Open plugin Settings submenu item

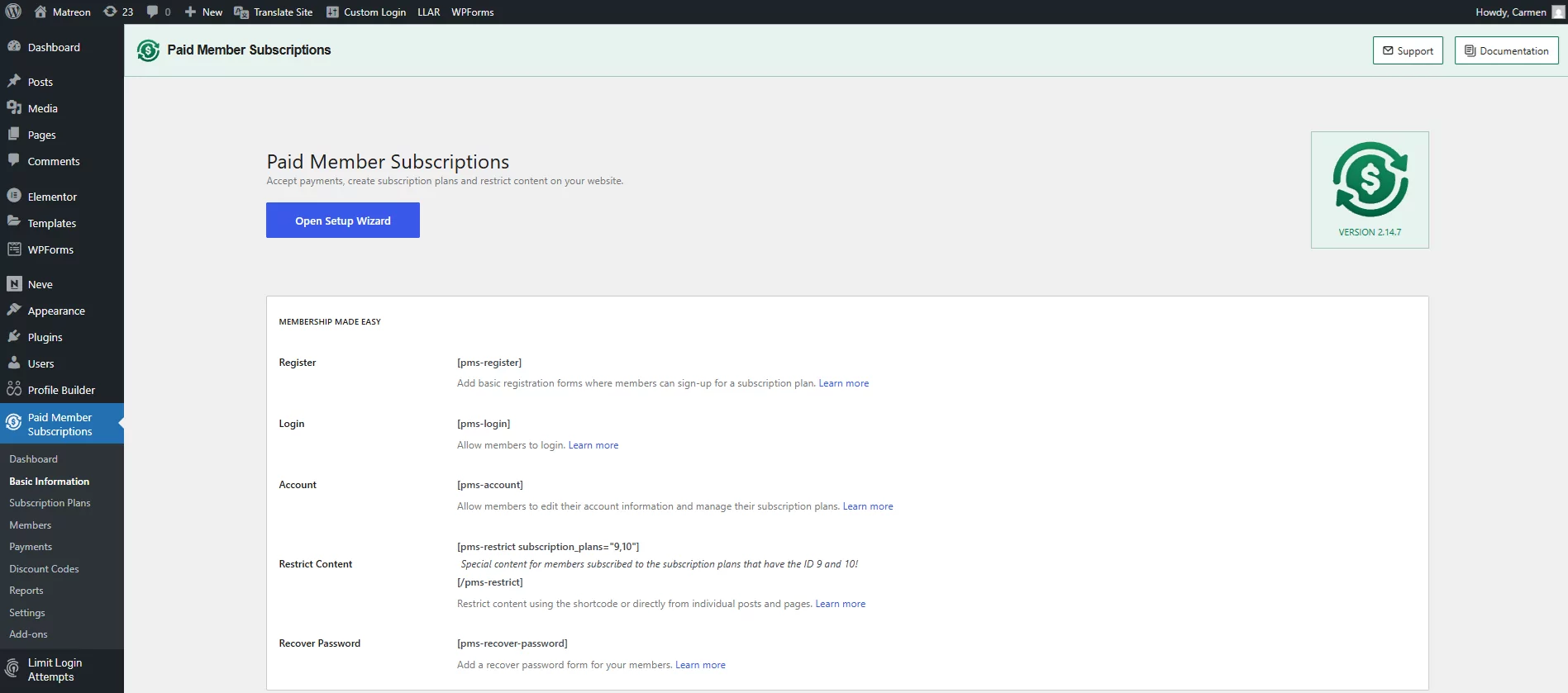[26, 612]
